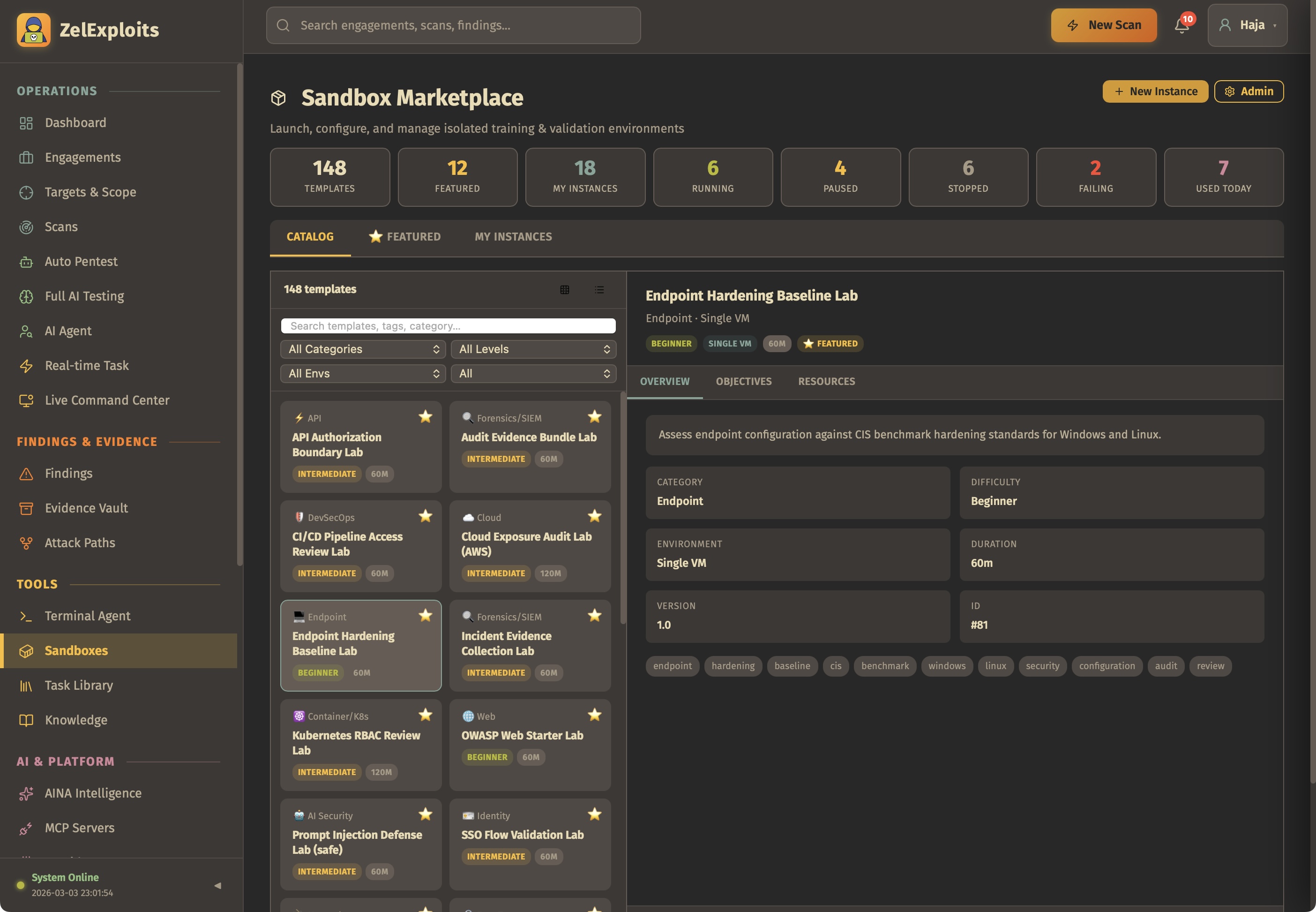Star the OWASP Web Starter Lab template
Viewport: 1316px width, 912px height.
[595, 715]
